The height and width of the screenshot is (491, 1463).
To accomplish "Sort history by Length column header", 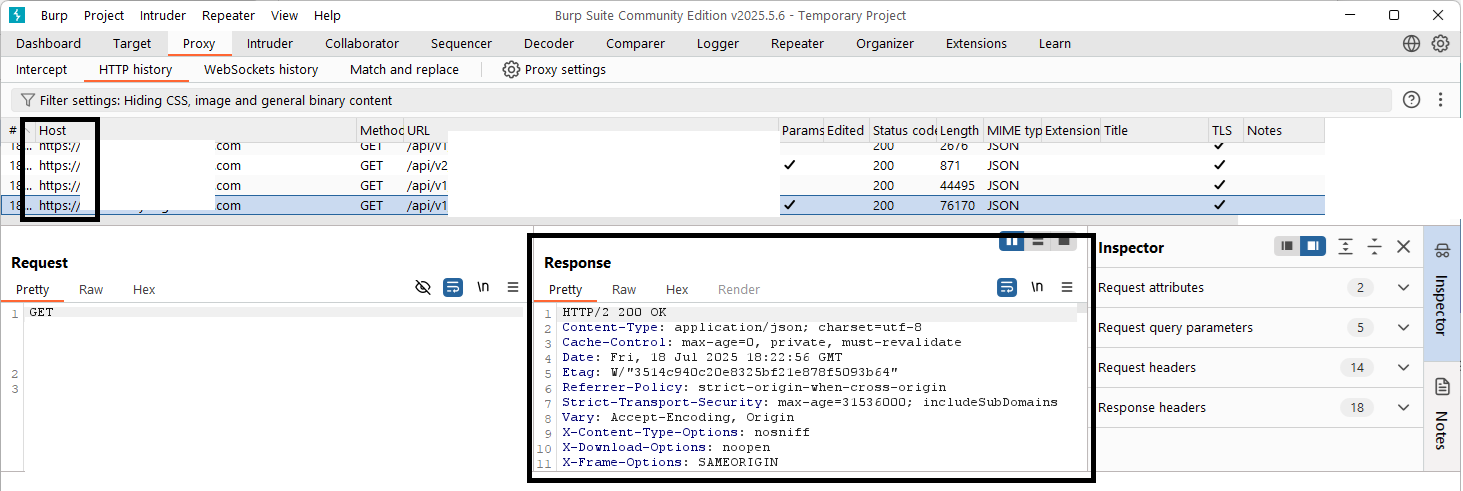I will pyautogui.click(x=960, y=130).
